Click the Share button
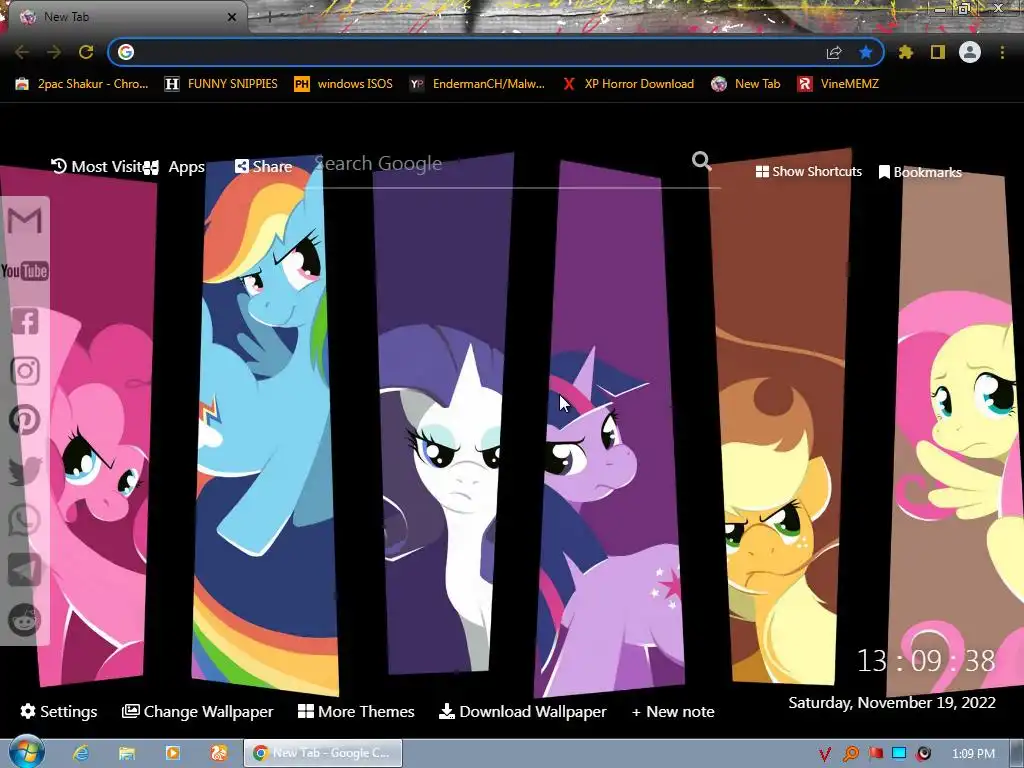 point(263,167)
